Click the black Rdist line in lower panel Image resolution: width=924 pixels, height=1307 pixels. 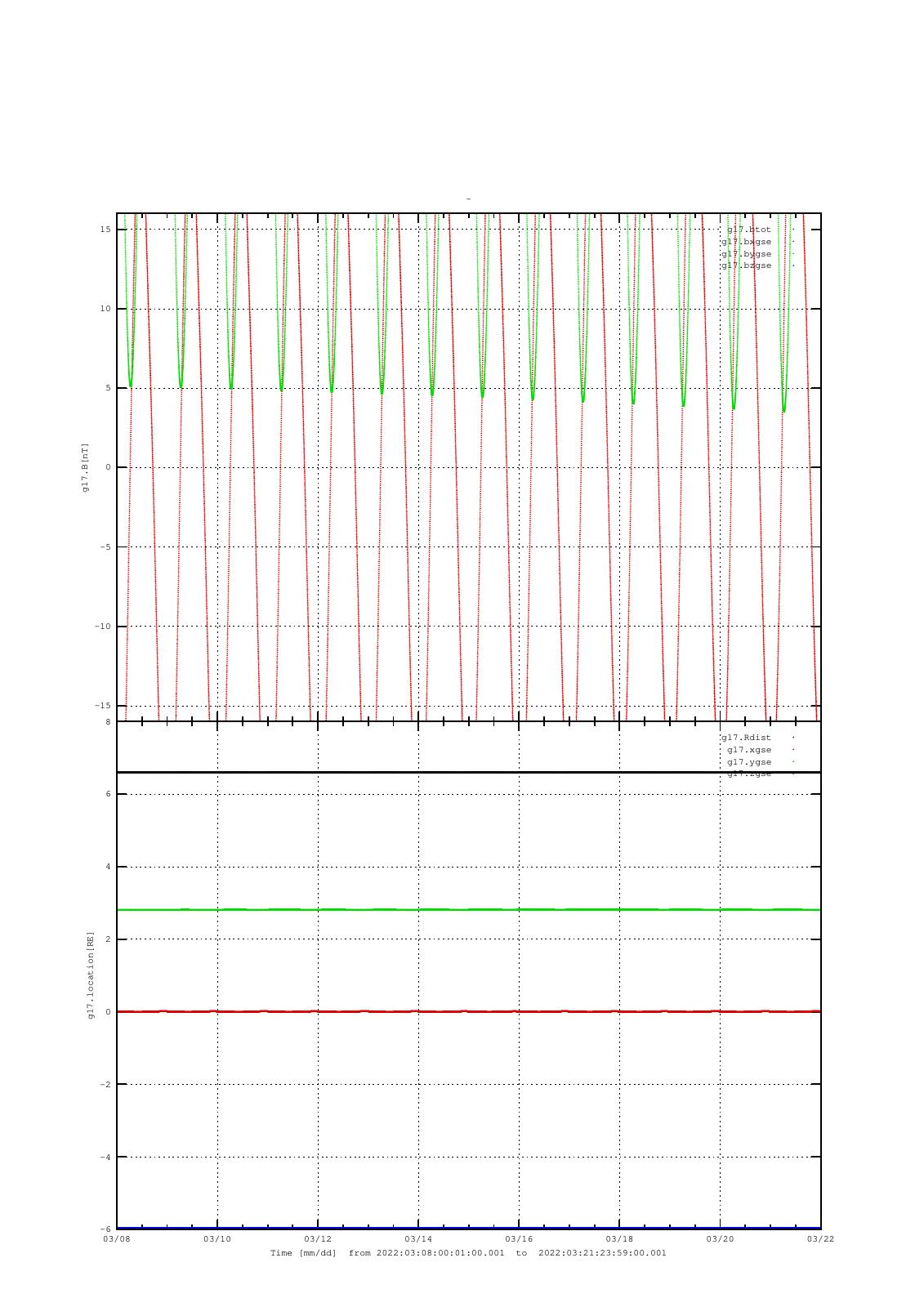tap(469, 772)
